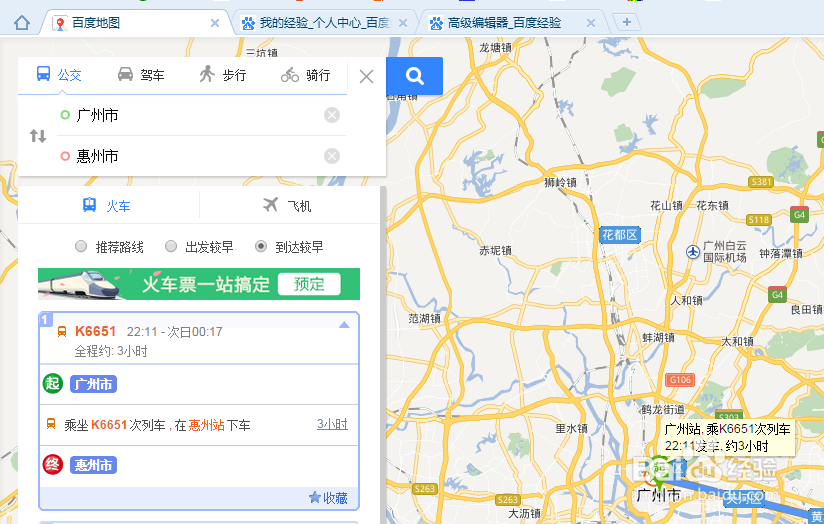The height and width of the screenshot is (524, 824).
Task: Close the route planning panel
Action: [366, 77]
